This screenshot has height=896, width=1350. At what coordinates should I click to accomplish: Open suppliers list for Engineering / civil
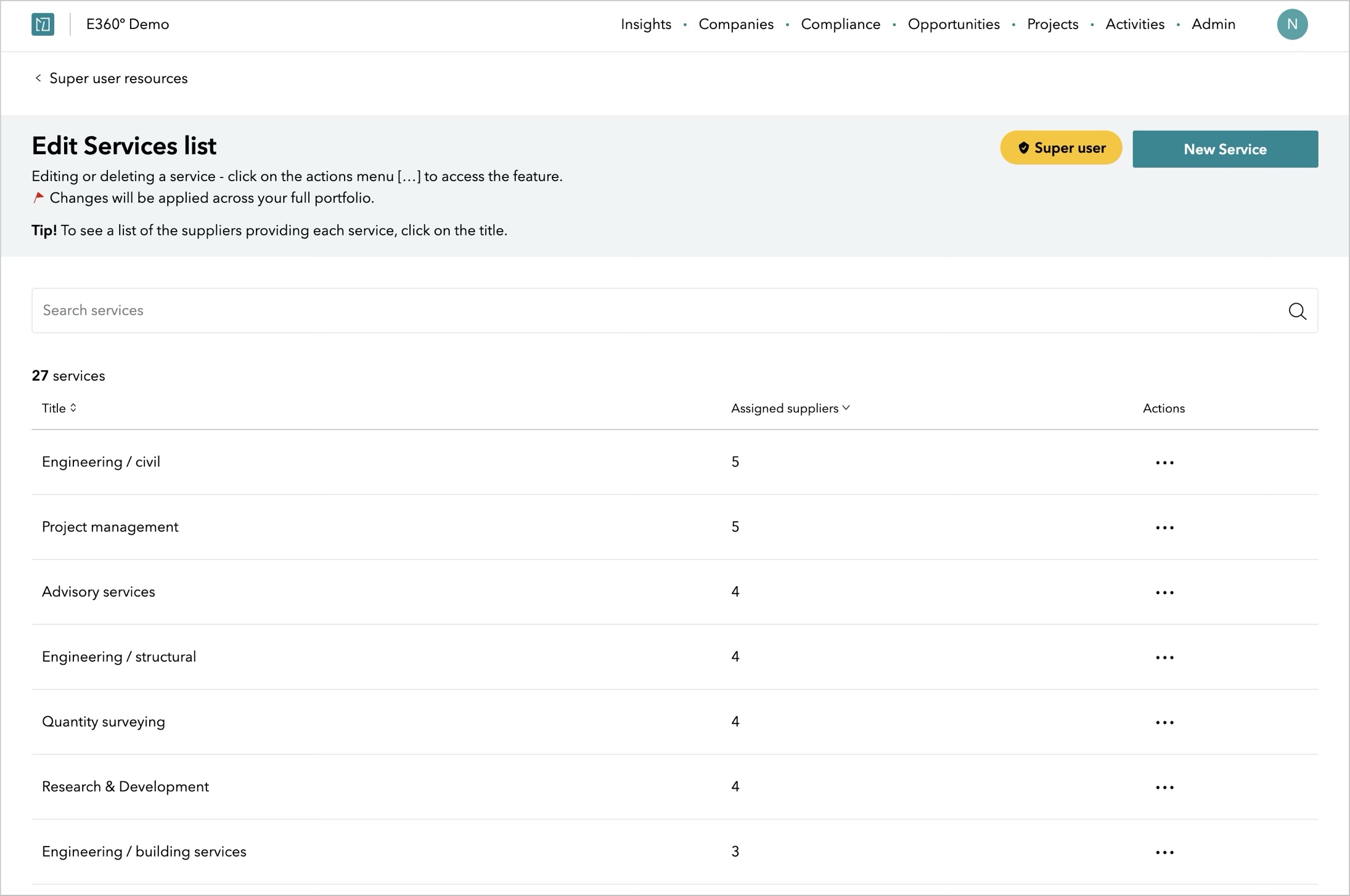[x=101, y=462]
